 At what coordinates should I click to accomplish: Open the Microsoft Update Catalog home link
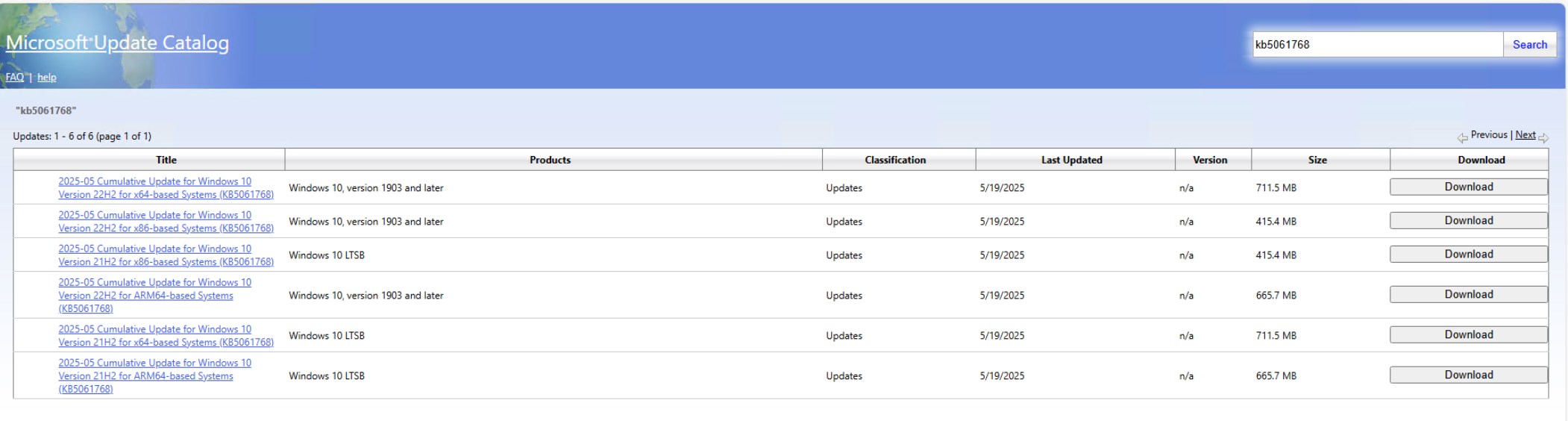(117, 43)
